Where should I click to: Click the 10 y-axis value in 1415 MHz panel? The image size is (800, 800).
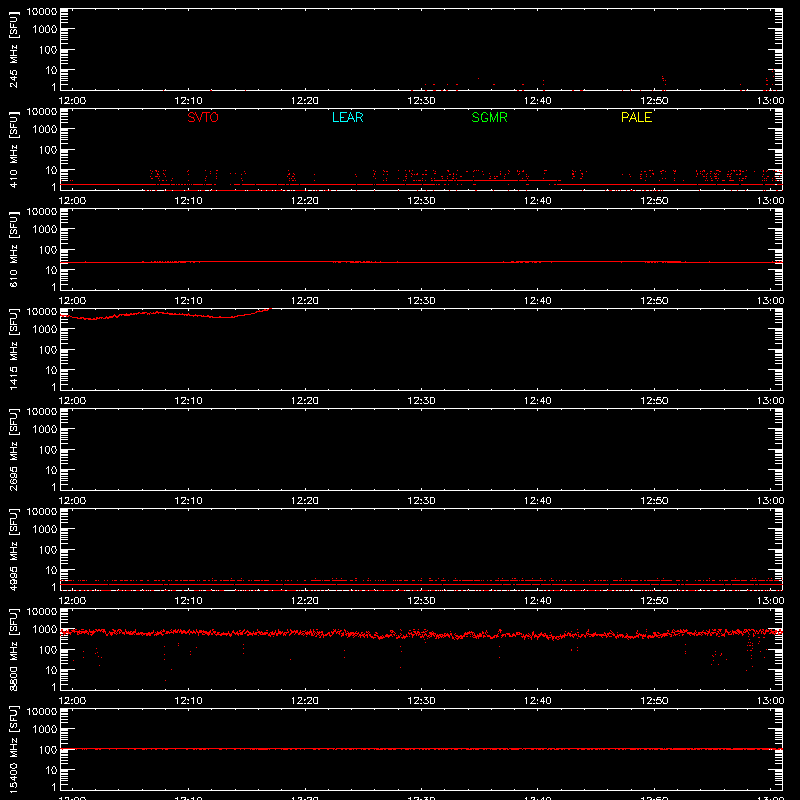click(x=51, y=370)
